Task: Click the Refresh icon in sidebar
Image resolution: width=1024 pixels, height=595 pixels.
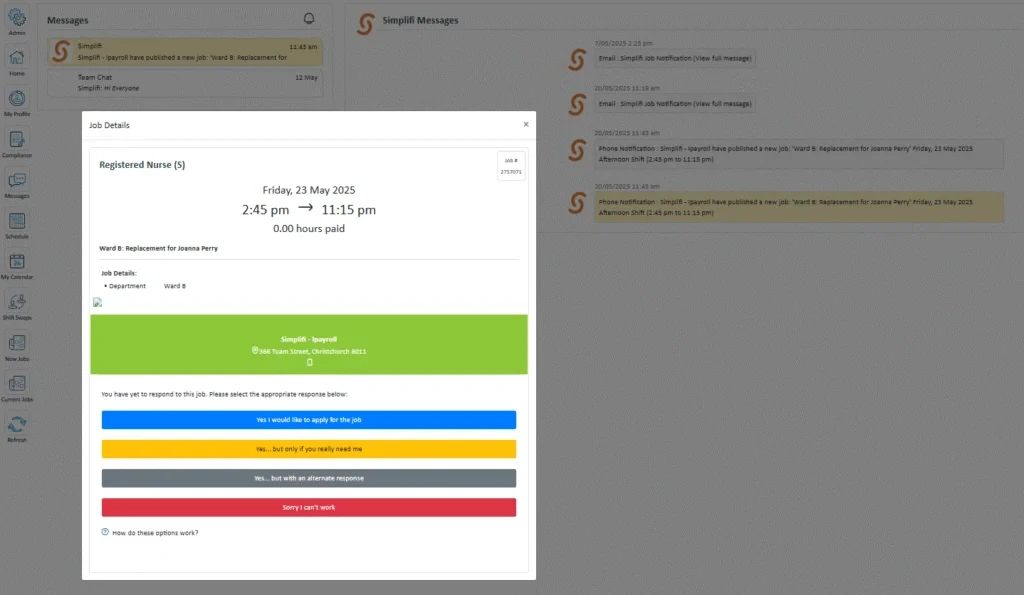Action: click(17, 425)
